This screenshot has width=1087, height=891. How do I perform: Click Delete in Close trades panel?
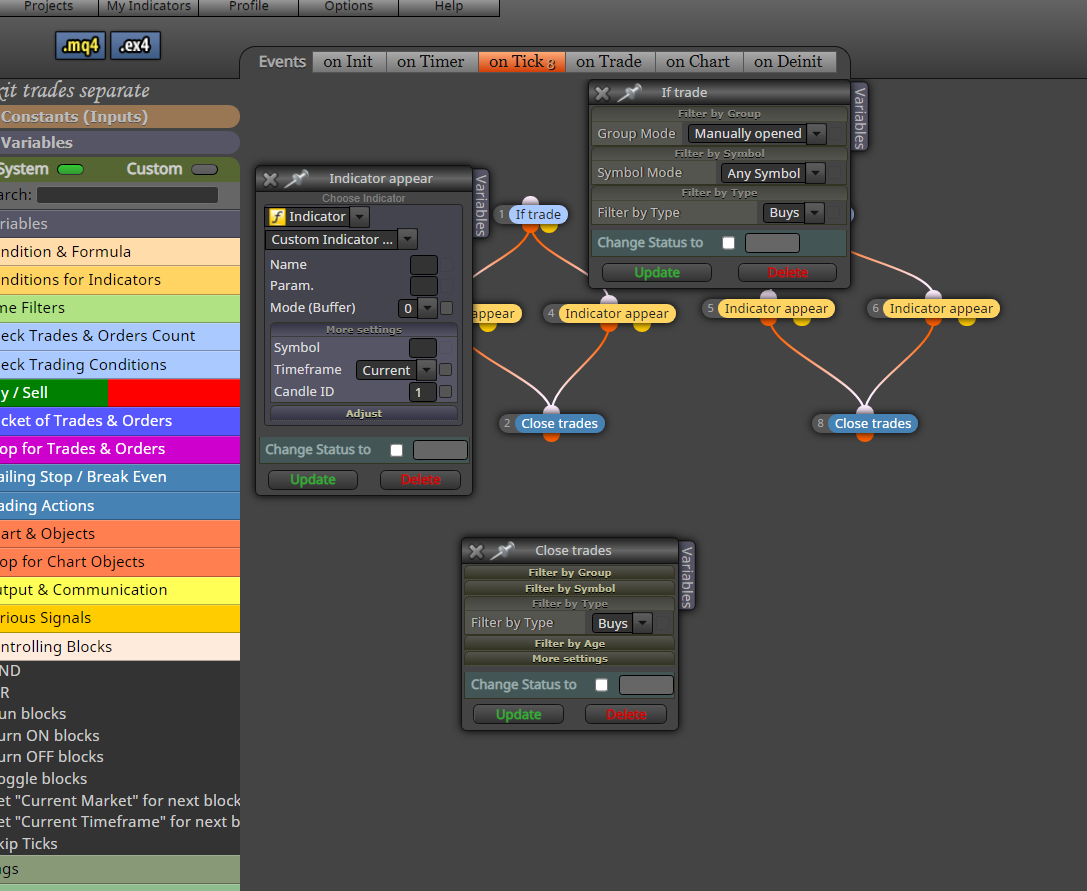click(x=626, y=714)
